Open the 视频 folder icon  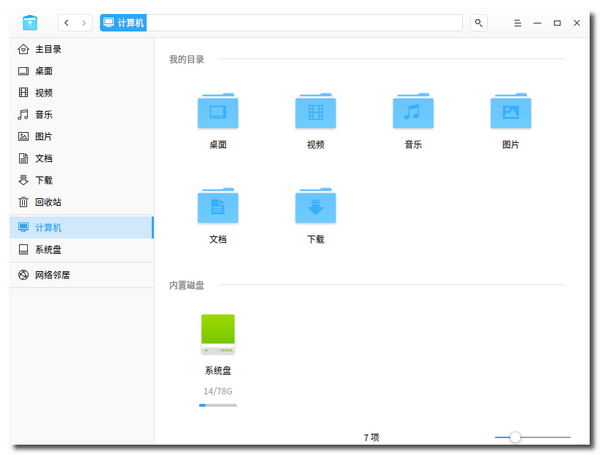[315, 111]
